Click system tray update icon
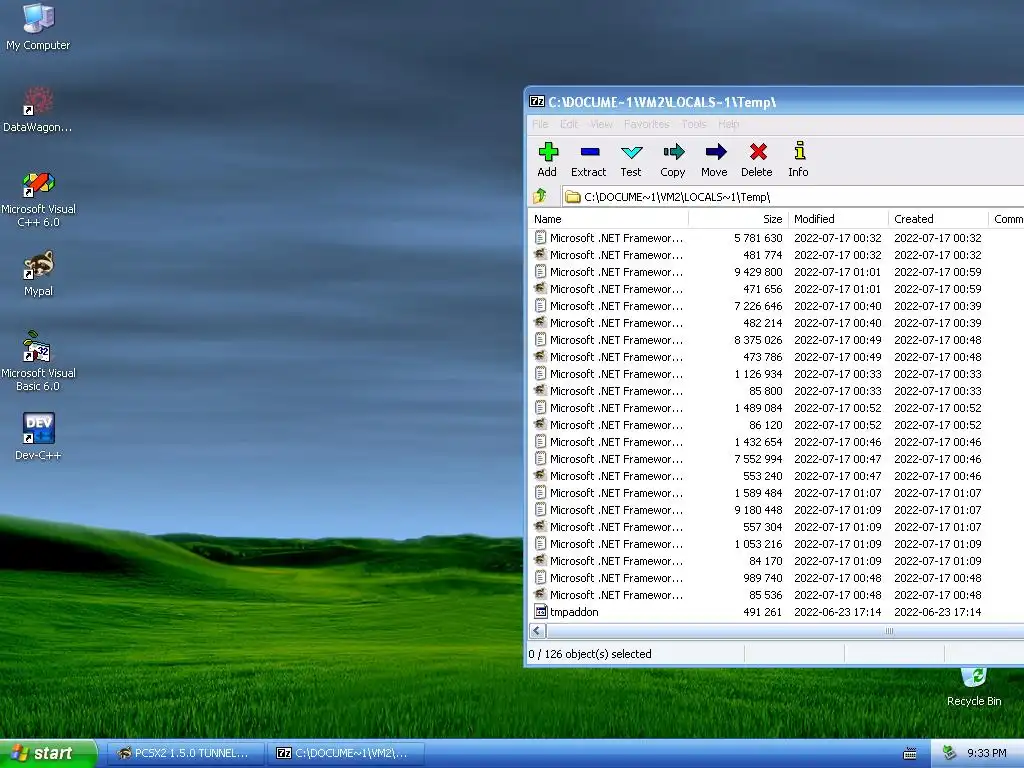The height and width of the screenshot is (768, 1024). 950,753
